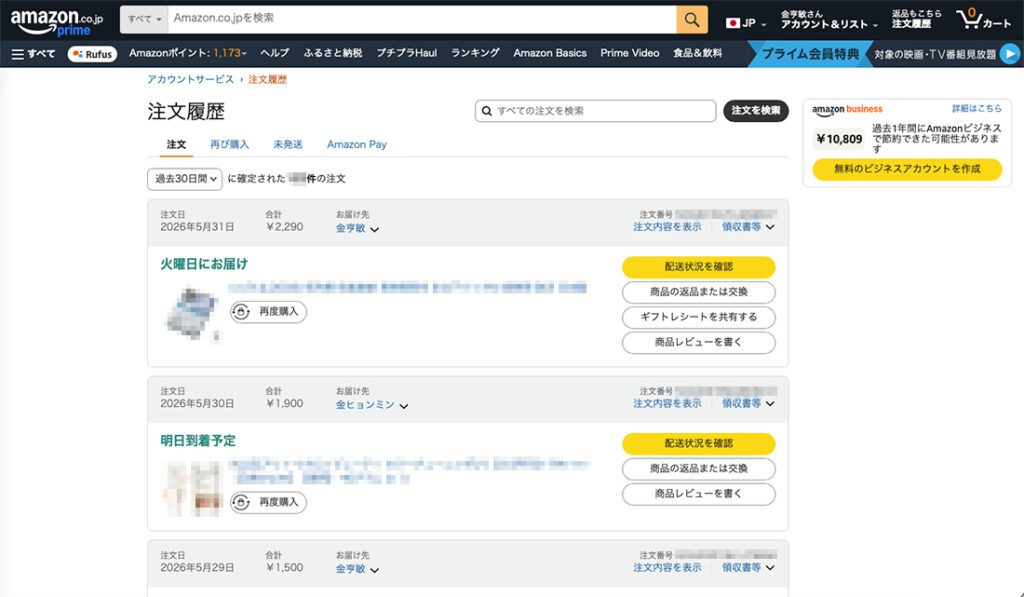Click the Prime Video play arrow icon

click(x=1010, y=54)
